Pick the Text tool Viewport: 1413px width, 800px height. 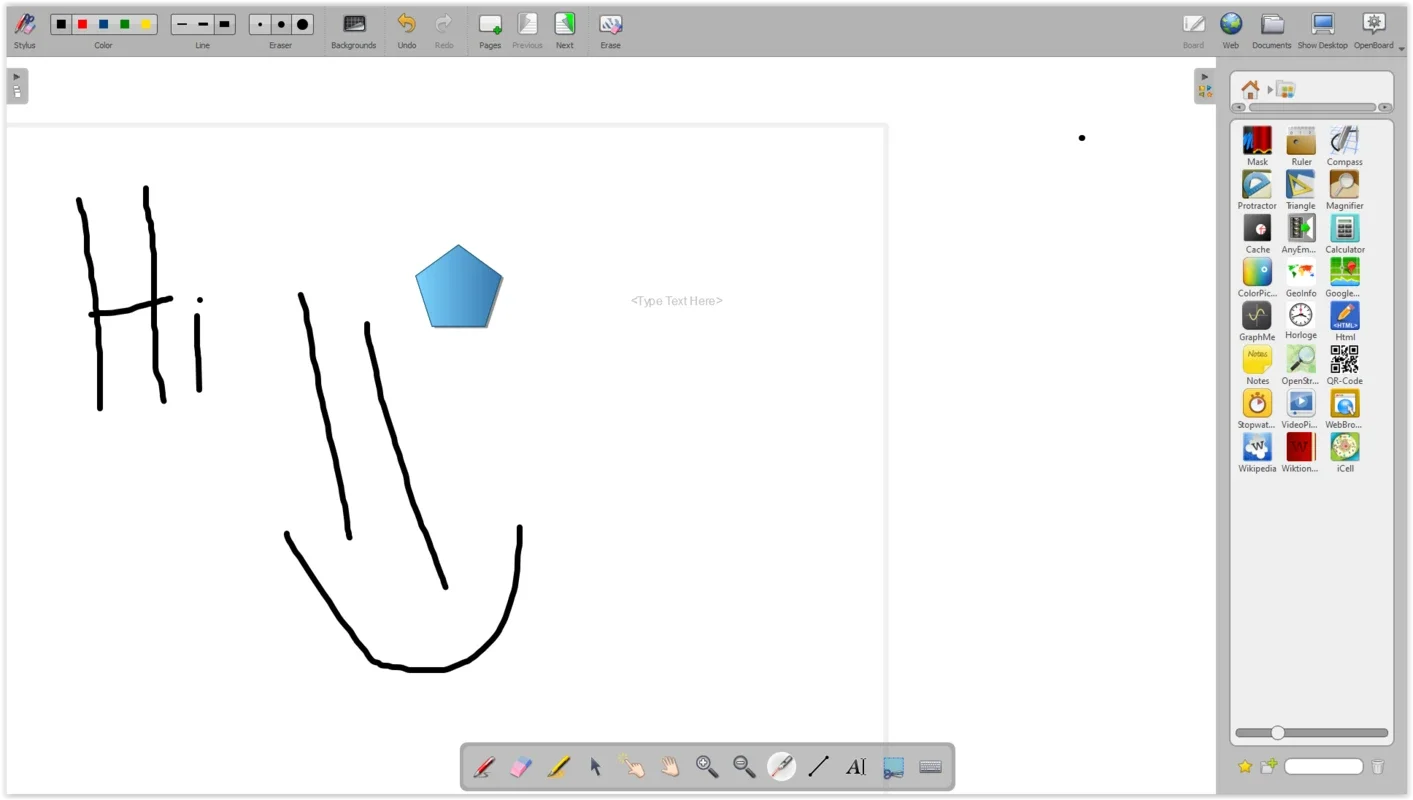(856, 767)
